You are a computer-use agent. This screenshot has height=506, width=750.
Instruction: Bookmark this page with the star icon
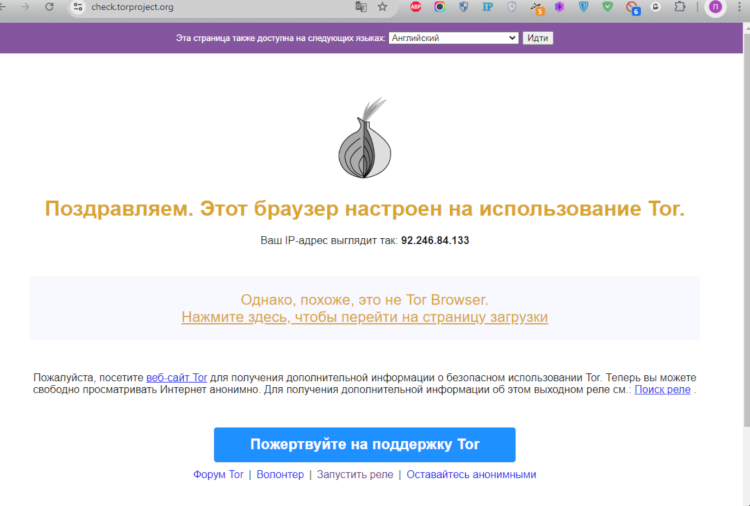tap(382, 7)
